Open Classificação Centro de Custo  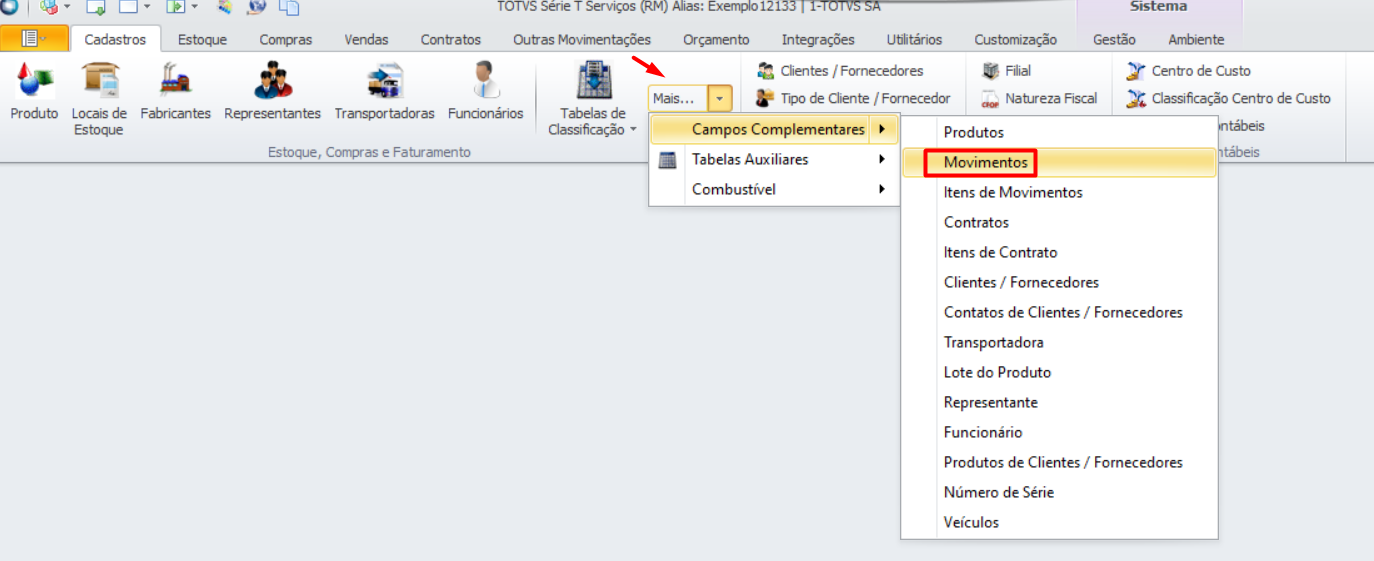coord(1229,98)
